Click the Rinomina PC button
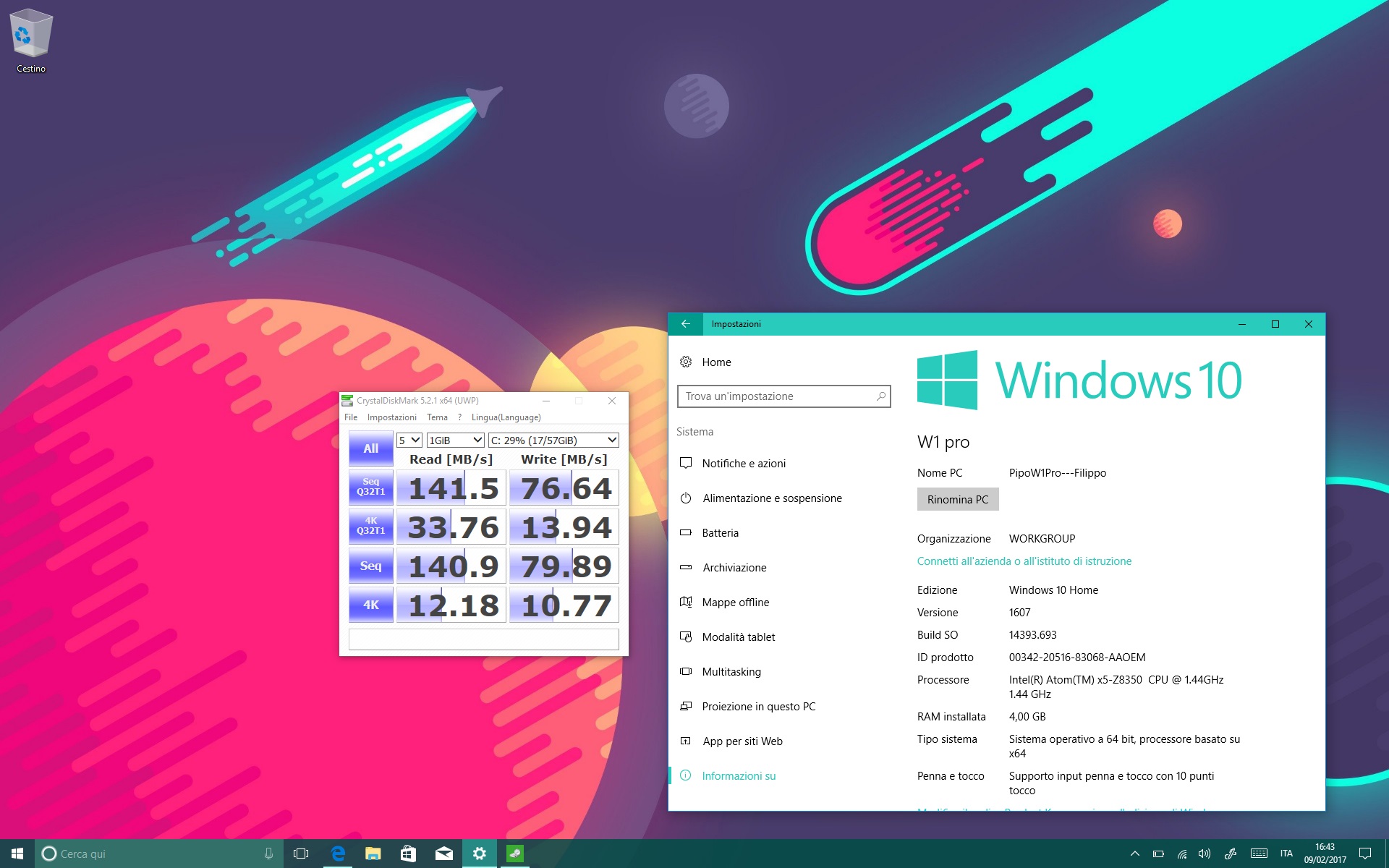This screenshot has width=1389, height=868. click(x=958, y=499)
